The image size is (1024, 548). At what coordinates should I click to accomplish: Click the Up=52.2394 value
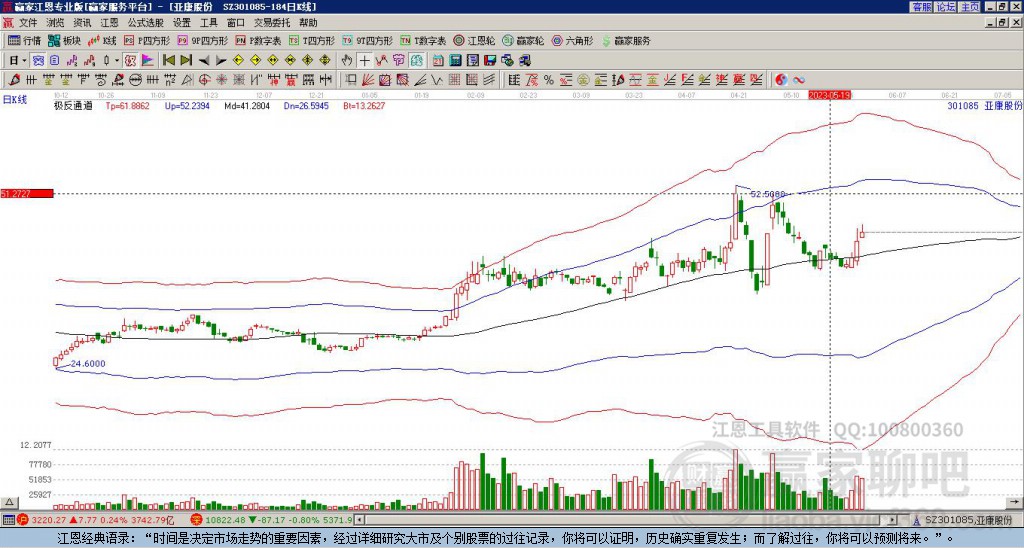click(x=187, y=105)
